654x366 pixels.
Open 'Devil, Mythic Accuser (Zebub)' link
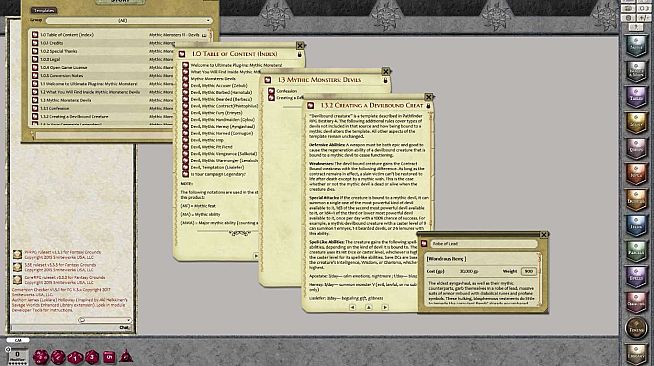point(219,85)
